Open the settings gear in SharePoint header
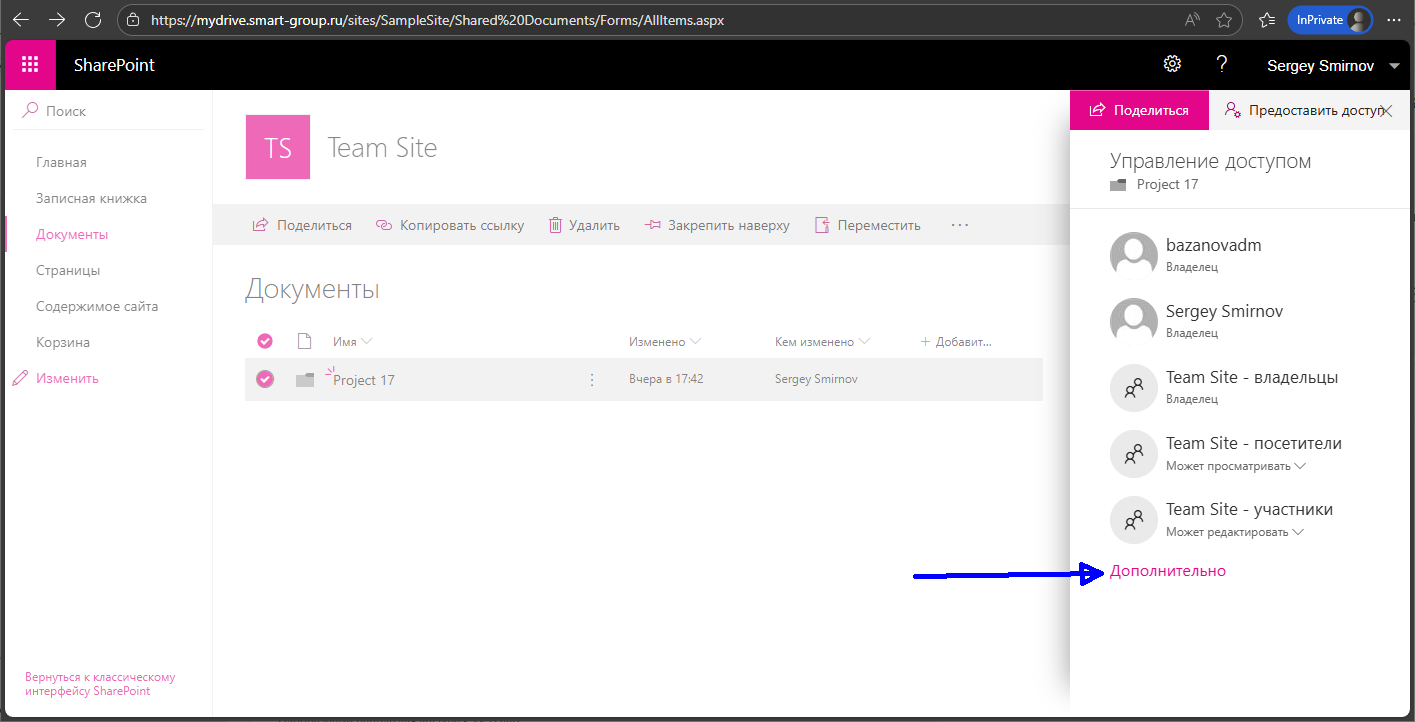 pos(1172,65)
